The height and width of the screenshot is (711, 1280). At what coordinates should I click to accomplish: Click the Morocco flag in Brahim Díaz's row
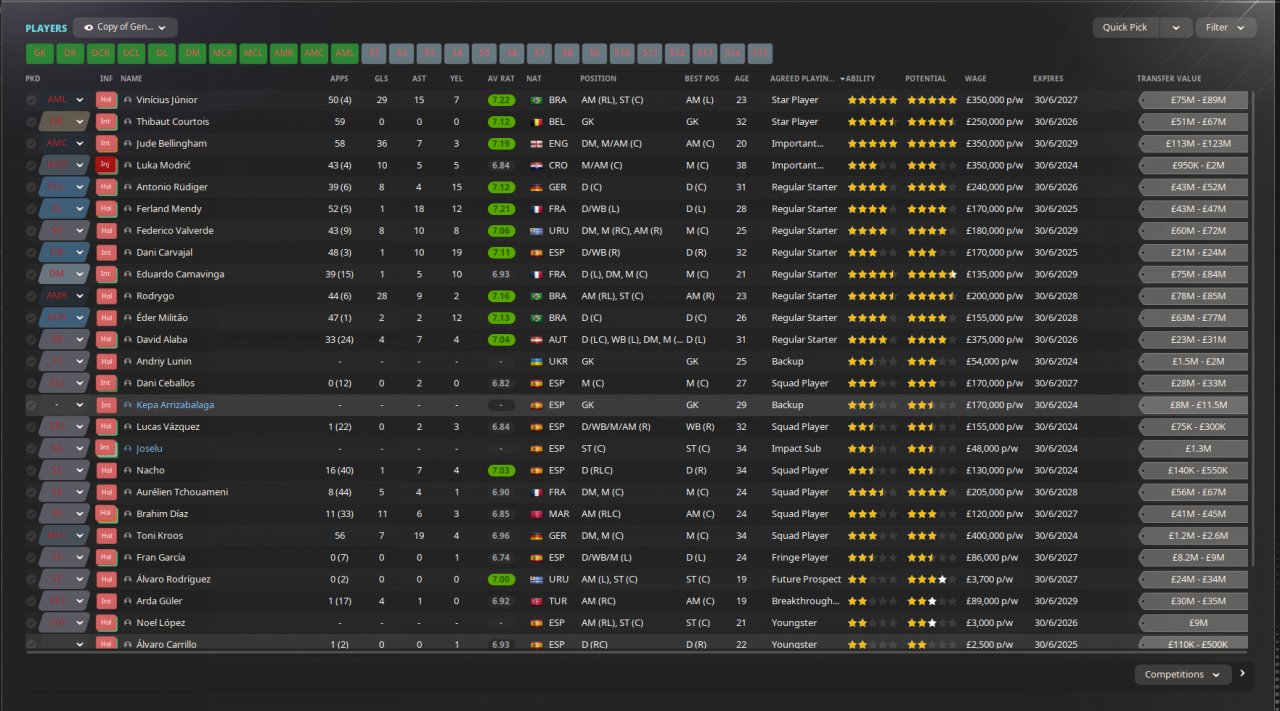pos(536,514)
